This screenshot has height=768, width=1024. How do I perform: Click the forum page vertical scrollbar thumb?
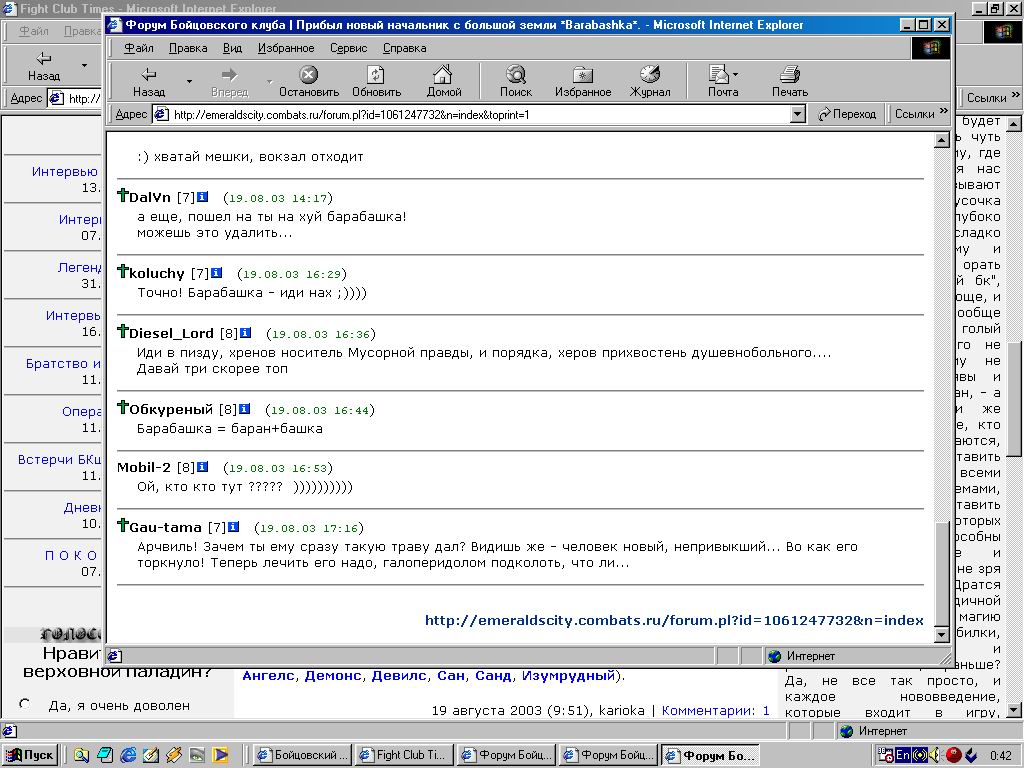941,573
